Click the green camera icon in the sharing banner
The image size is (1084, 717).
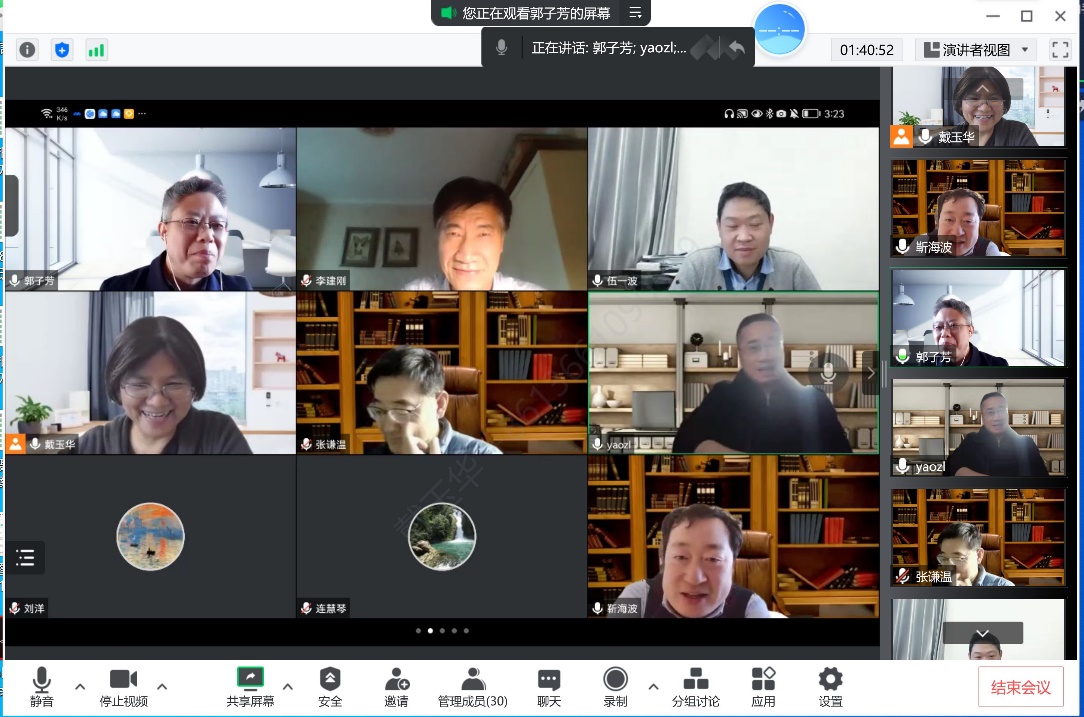(x=448, y=13)
